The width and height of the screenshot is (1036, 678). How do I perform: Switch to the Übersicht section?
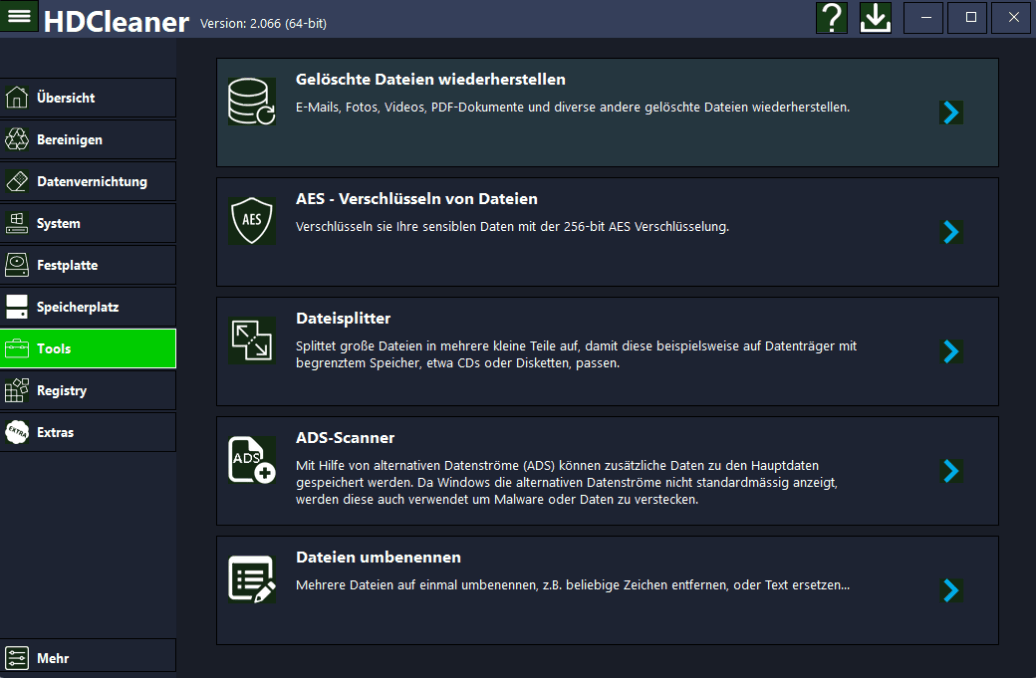coord(88,98)
